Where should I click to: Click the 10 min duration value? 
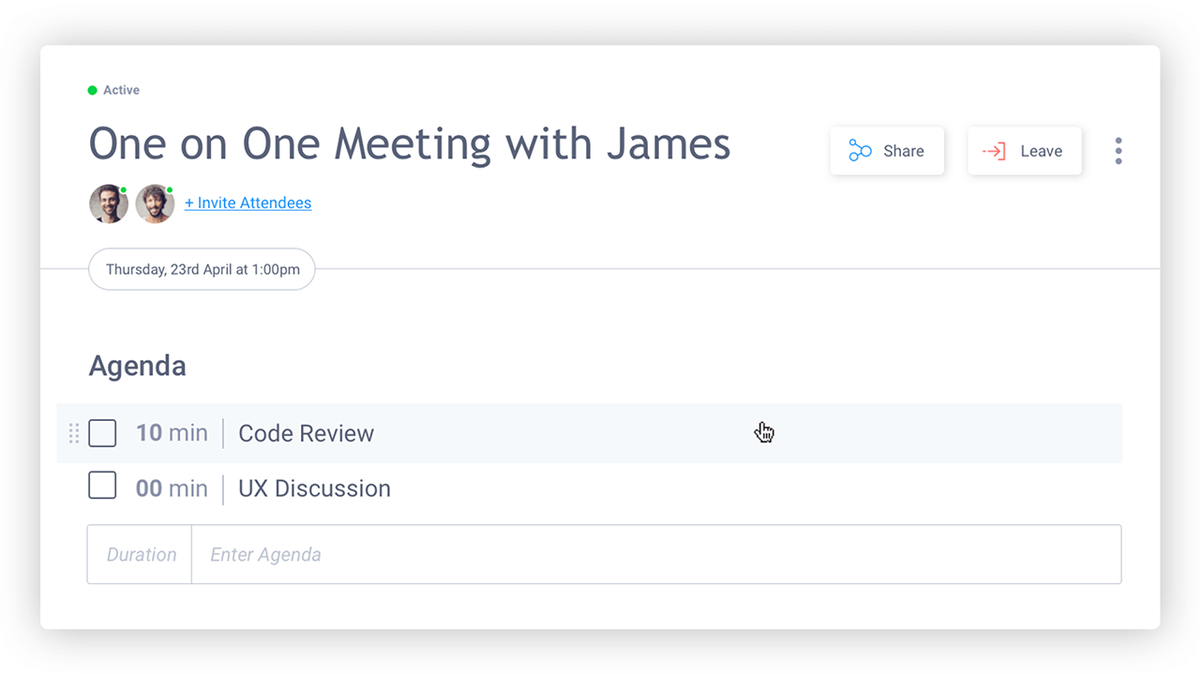tap(172, 433)
